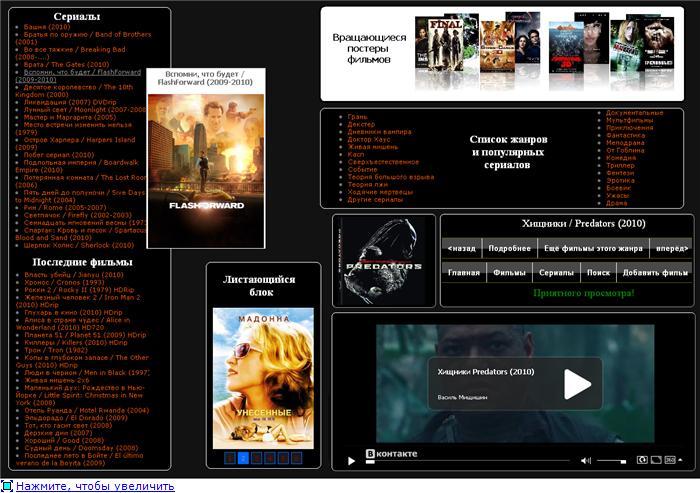Open 'Побег сериал (2010)' link

tap(59, 155)
